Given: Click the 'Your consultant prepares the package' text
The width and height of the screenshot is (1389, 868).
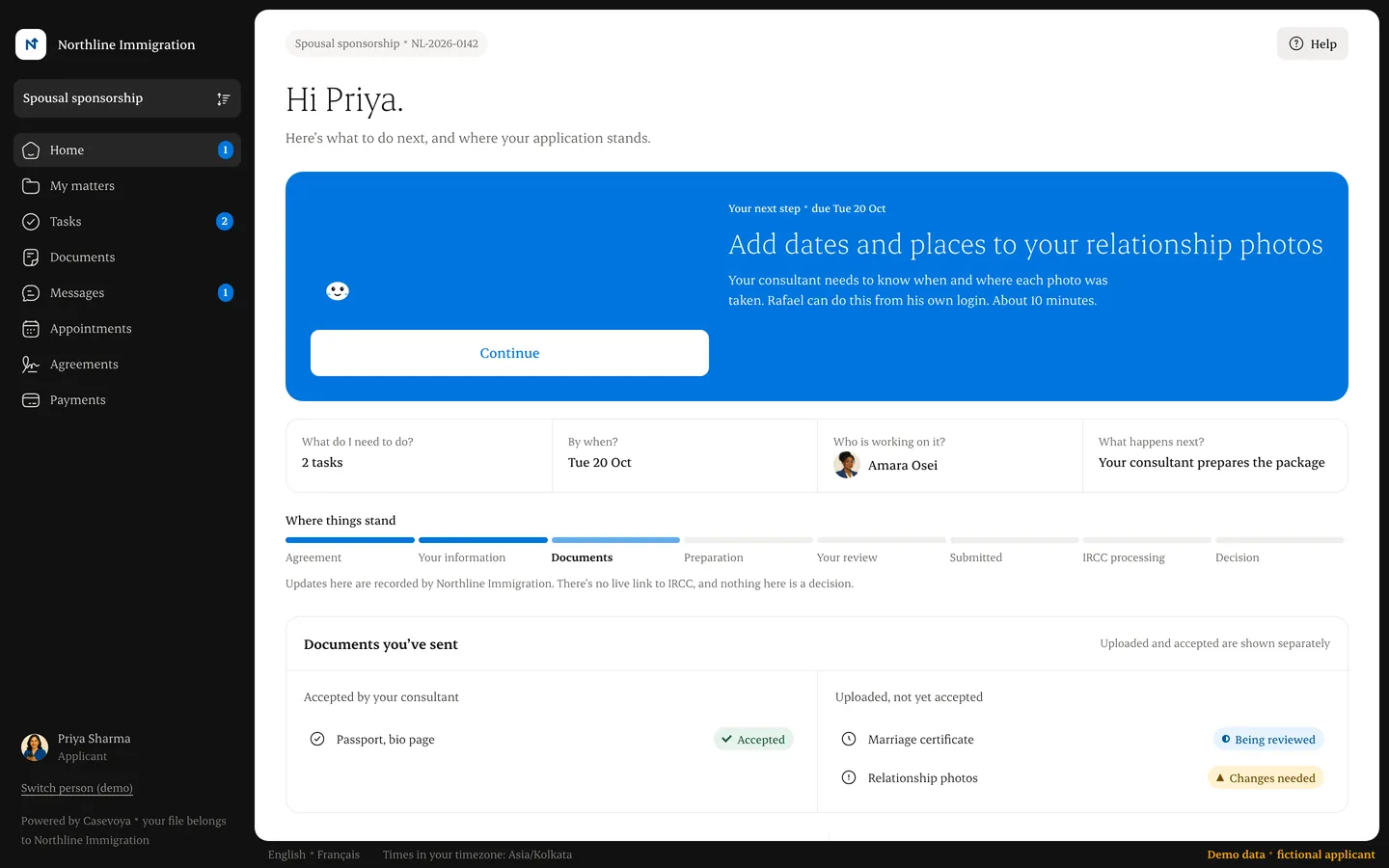Looking at the screenshot, I should tap(1212, 463).
